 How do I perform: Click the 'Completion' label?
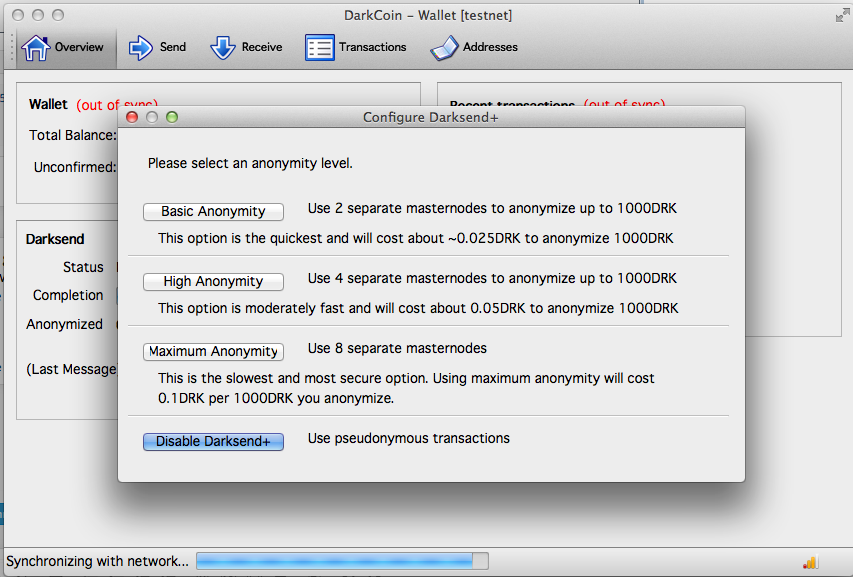(68, 295)
